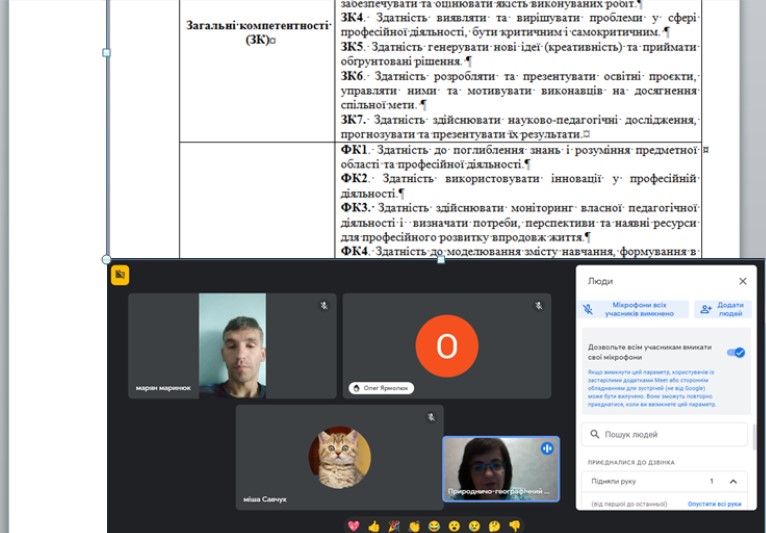Click Мікрофони всіх учасників вимкнено button
This screenshot has height=533, width=766.
click(x=633, y=309)
